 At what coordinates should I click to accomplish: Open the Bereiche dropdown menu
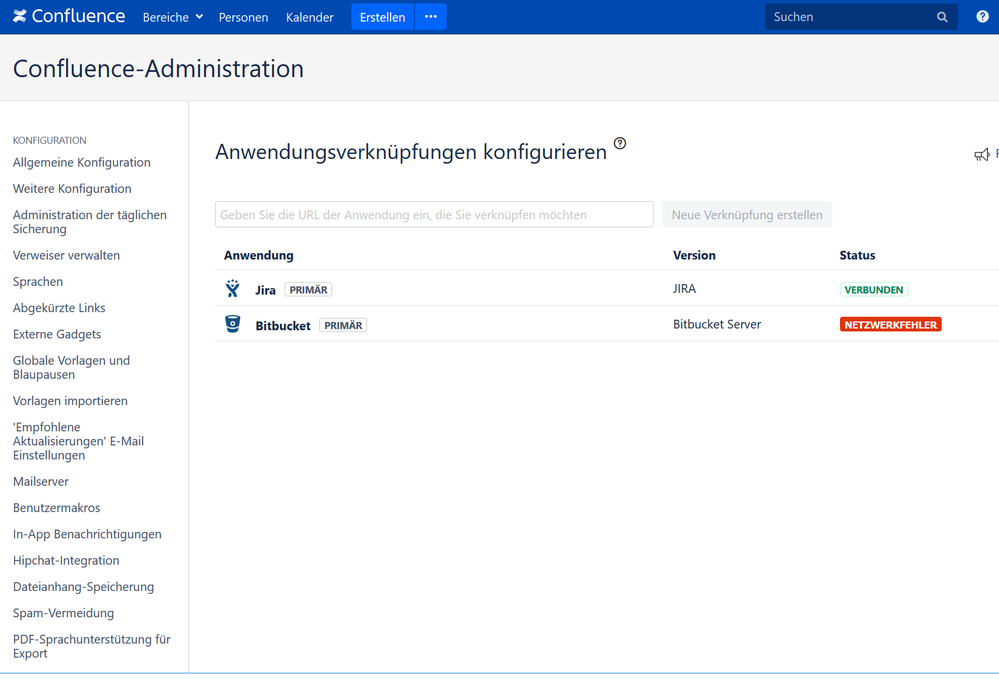coord(173,17)
